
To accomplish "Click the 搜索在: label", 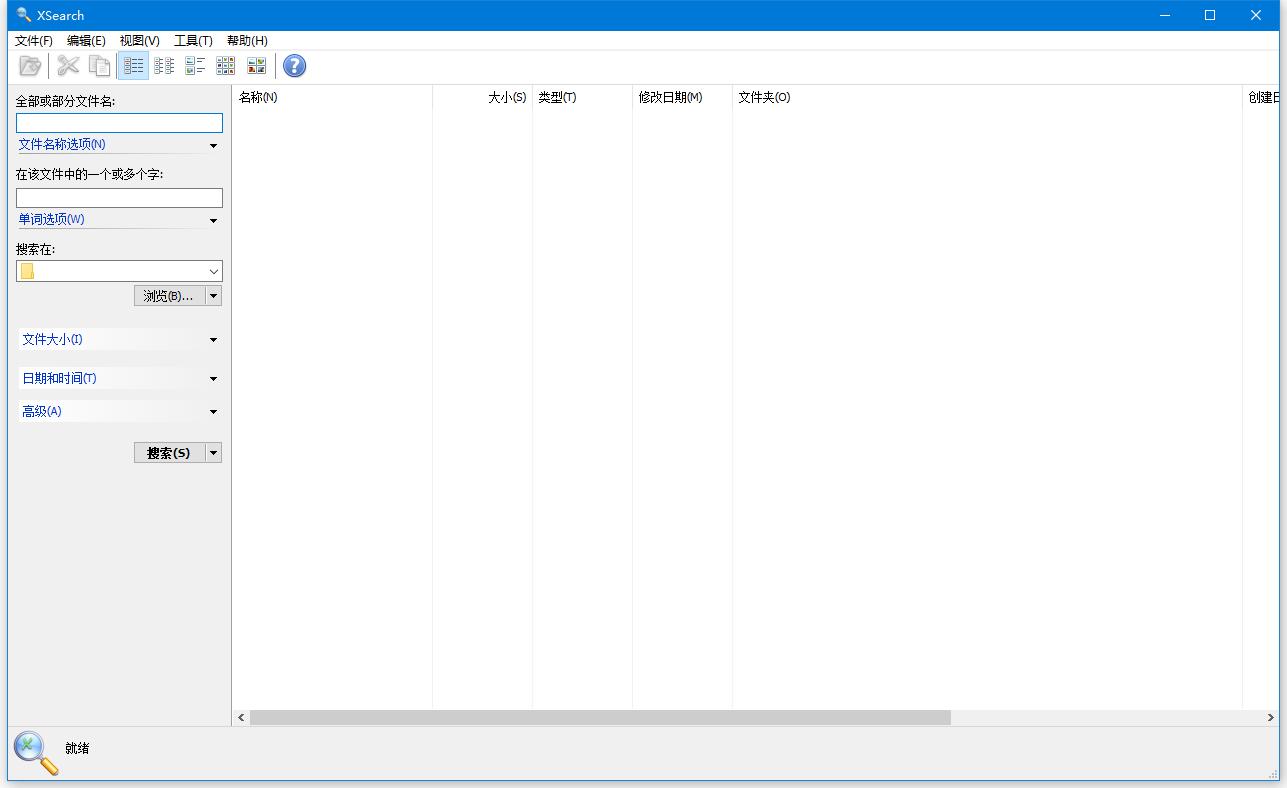I will pyautogui.click(x=35, y=250).
